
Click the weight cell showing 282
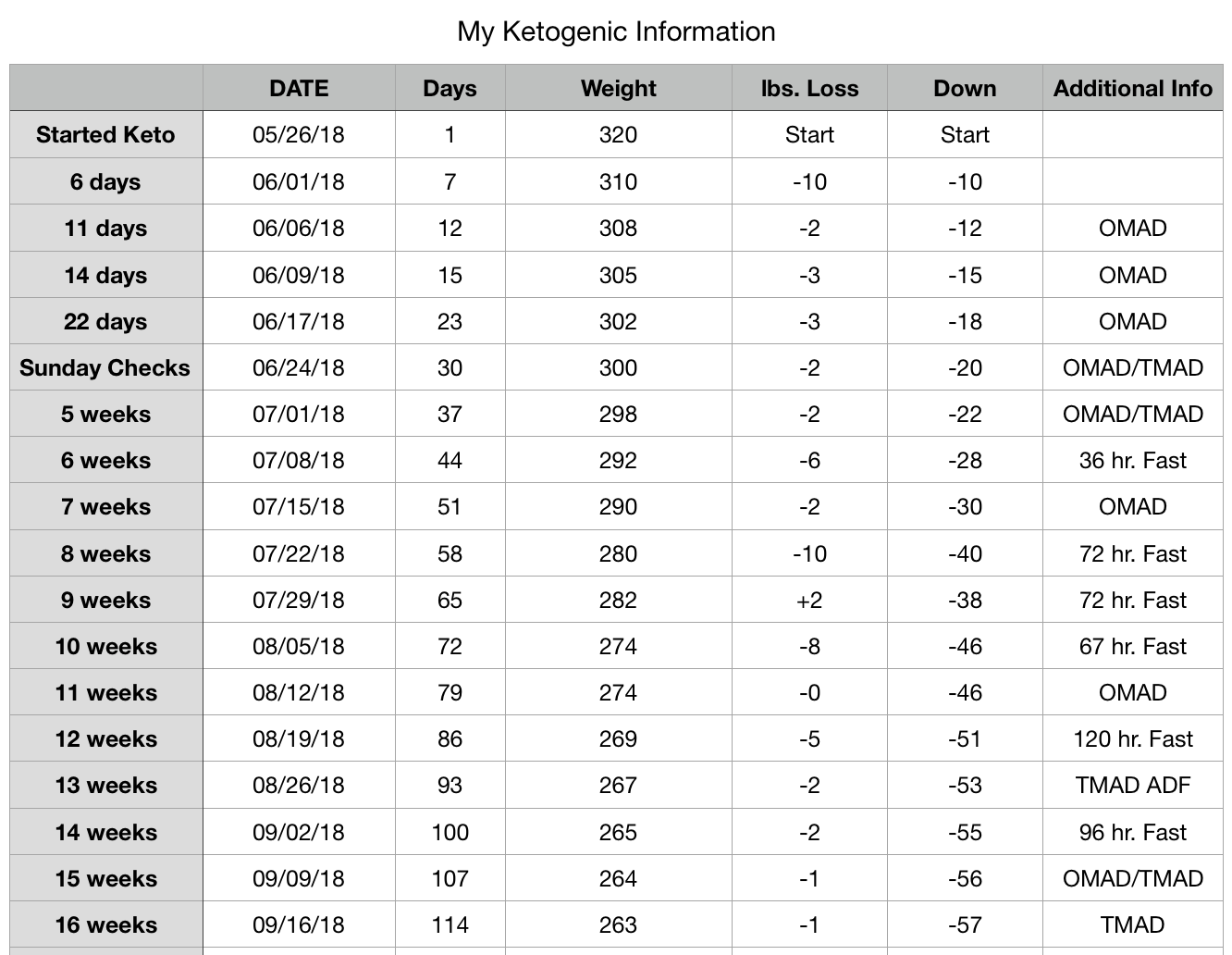point(619,600)
